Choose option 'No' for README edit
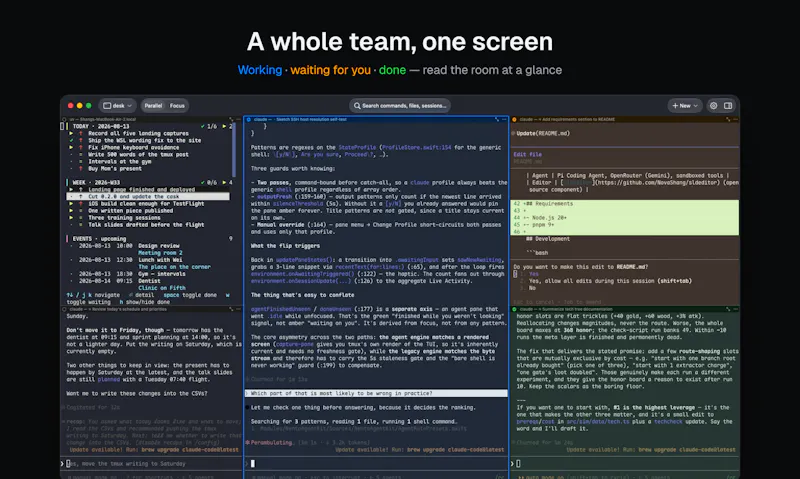This screenshot has width=800, height=479. pos(532,288)
